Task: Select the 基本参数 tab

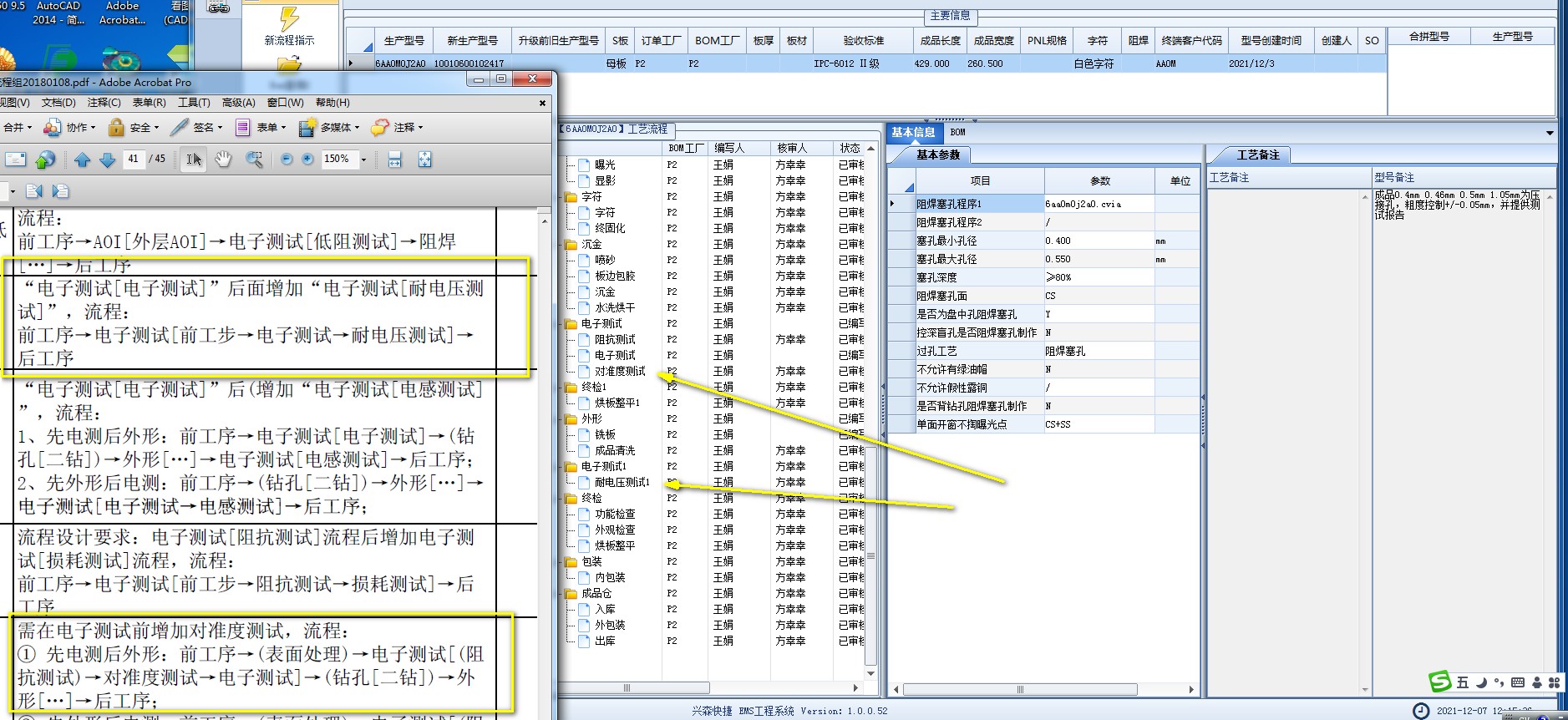Action: (939, 155)
